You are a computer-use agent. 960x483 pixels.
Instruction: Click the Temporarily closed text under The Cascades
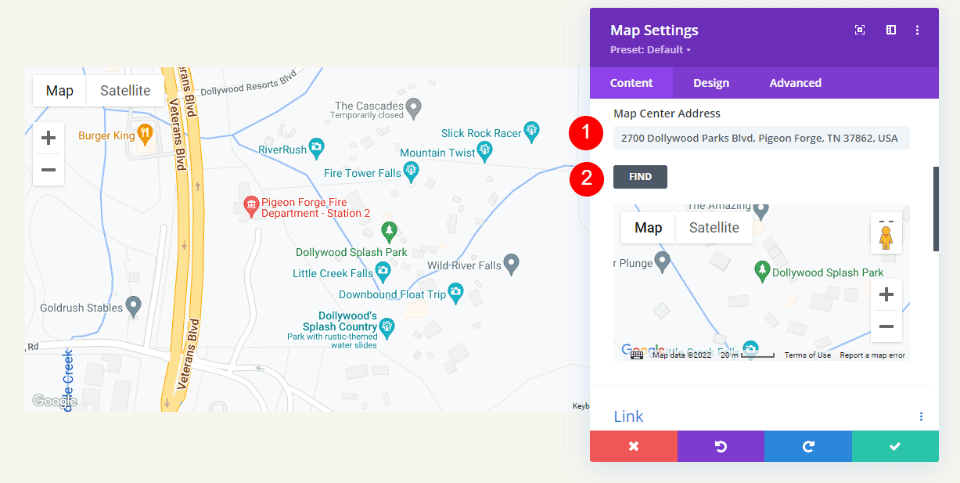(x=367, y=114)
